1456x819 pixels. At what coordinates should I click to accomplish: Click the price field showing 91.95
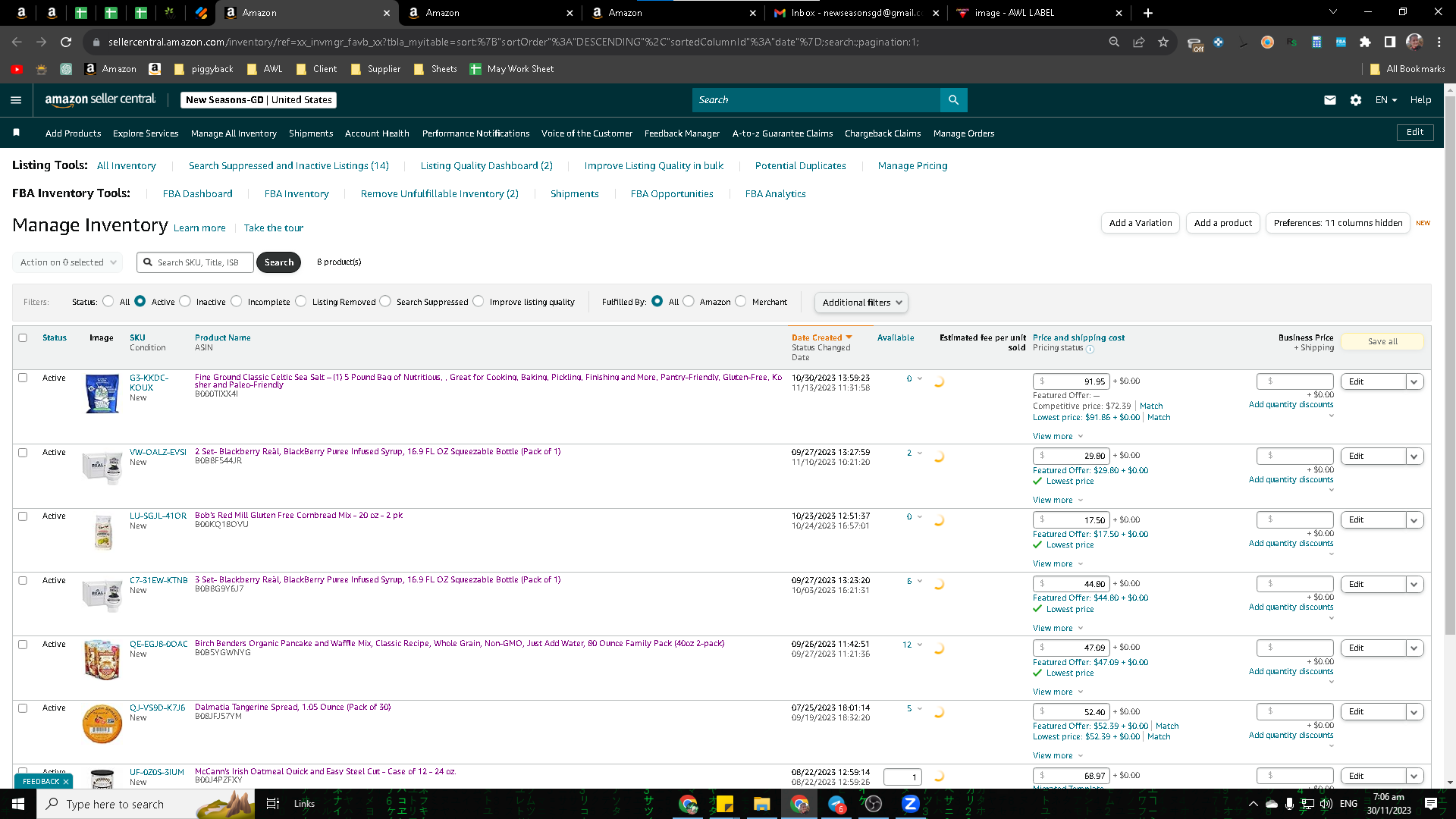[1072, 382]
